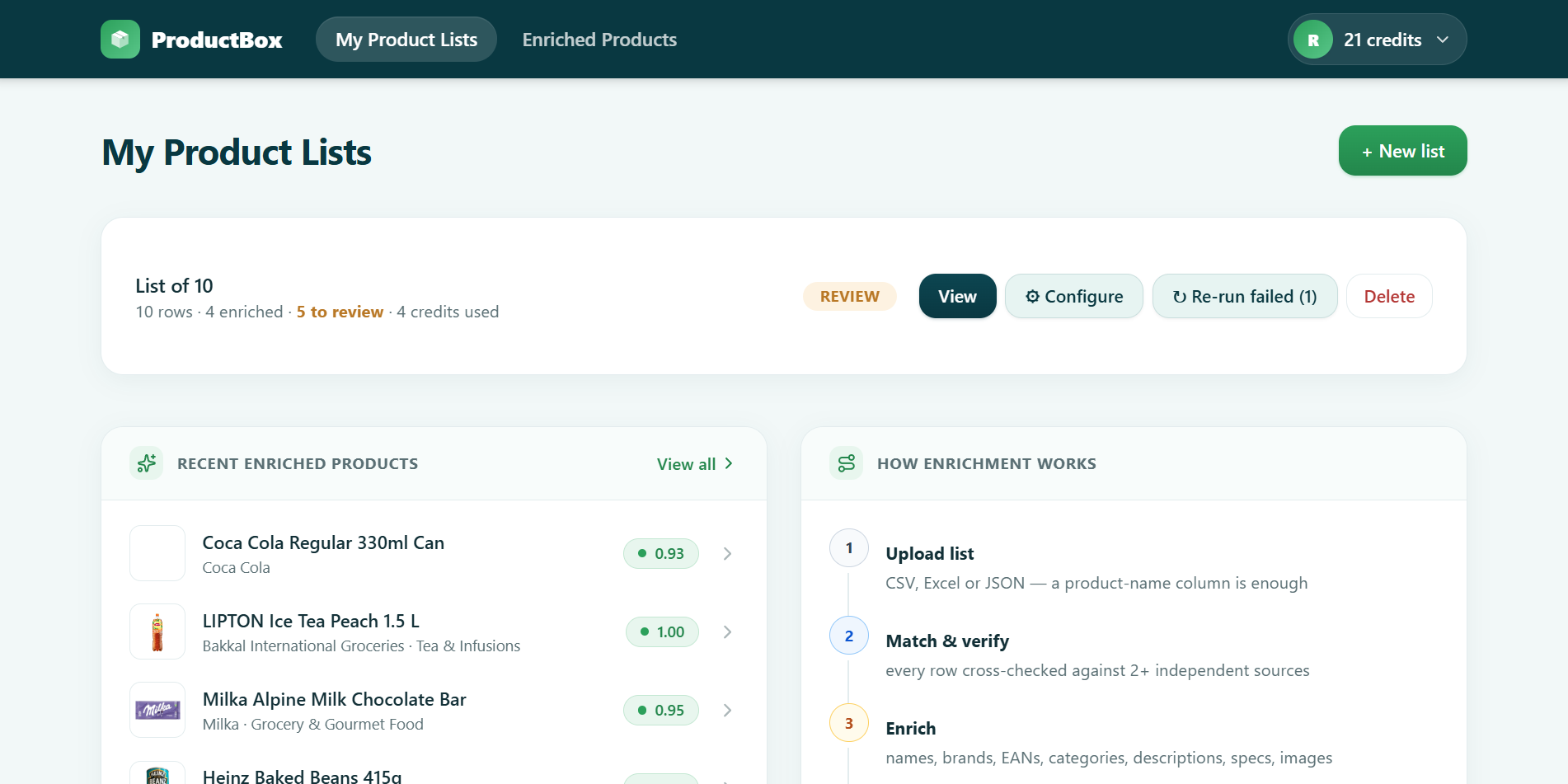Screen dimensions: 1568x784
Task: Open the My Product Lists tab
Action: tap(406, 40)
